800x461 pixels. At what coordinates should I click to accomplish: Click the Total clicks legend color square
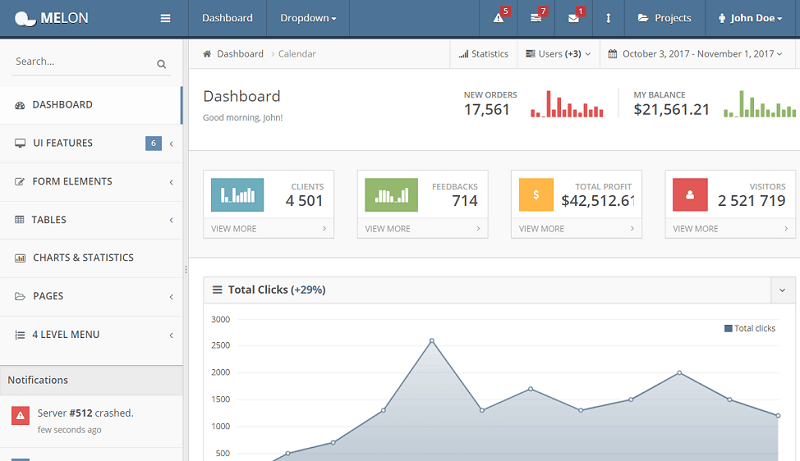(728, 328)
